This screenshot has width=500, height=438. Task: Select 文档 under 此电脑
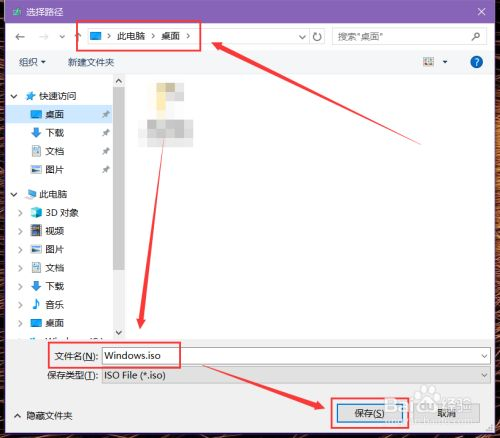pos(55,268)
